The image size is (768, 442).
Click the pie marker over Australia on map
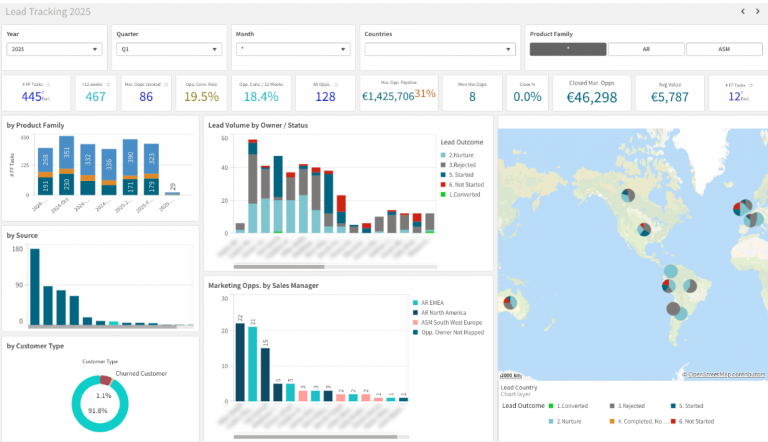tap(510, 302)
